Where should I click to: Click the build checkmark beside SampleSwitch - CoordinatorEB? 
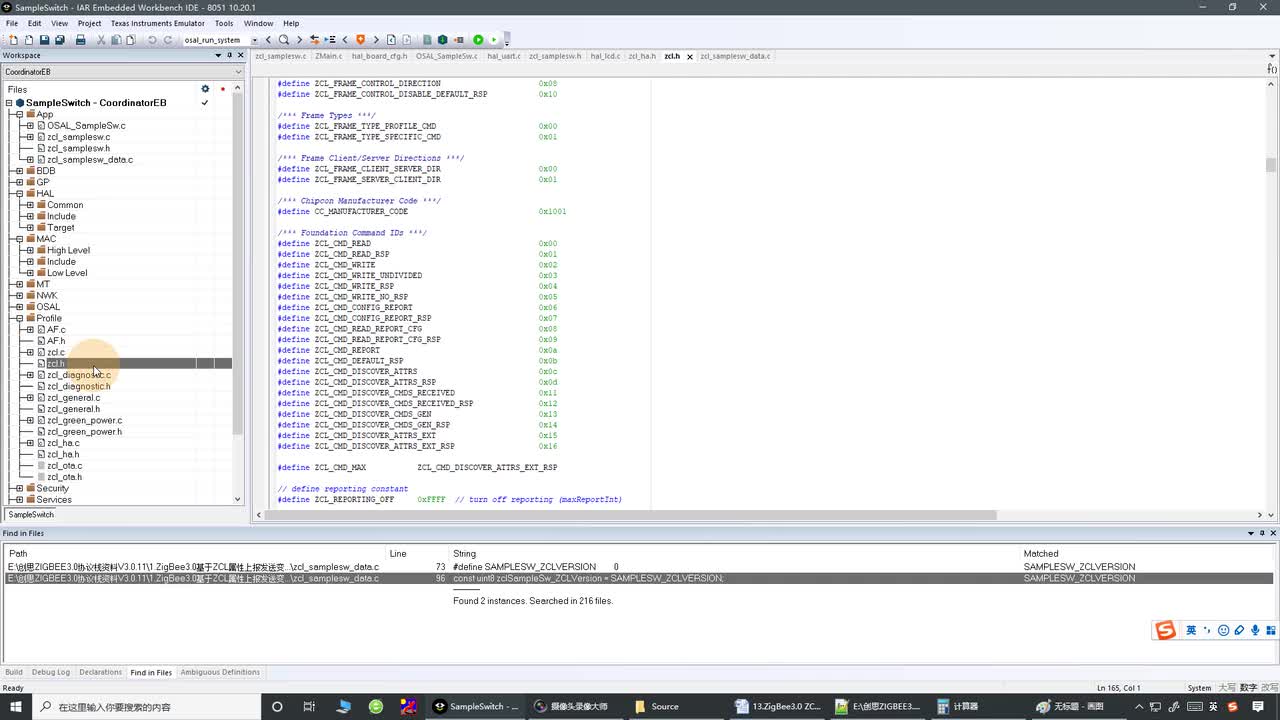click(205, 103)
